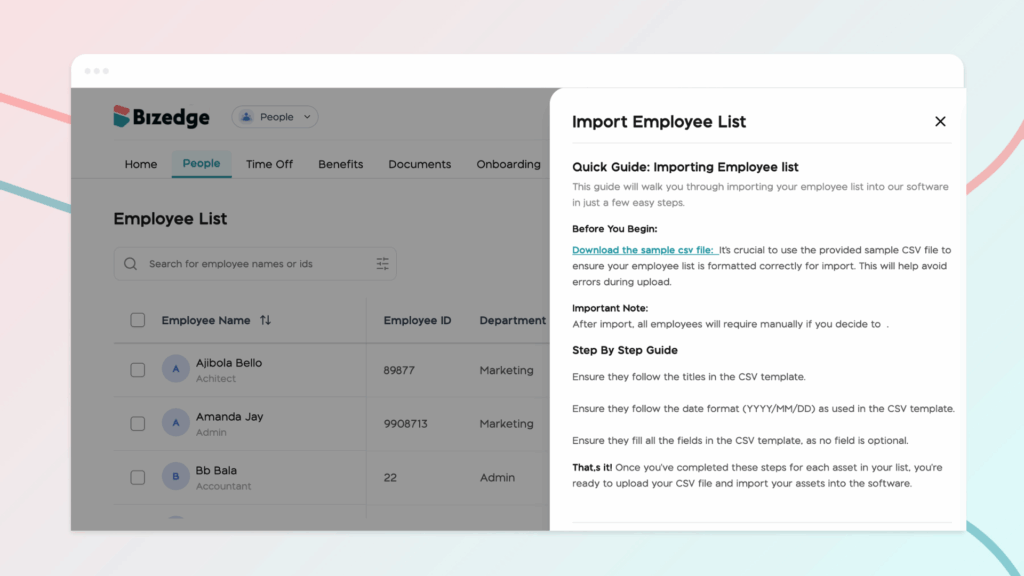Close the Import Employee List panel
The image size is (1024, 576).
(940, 121)
